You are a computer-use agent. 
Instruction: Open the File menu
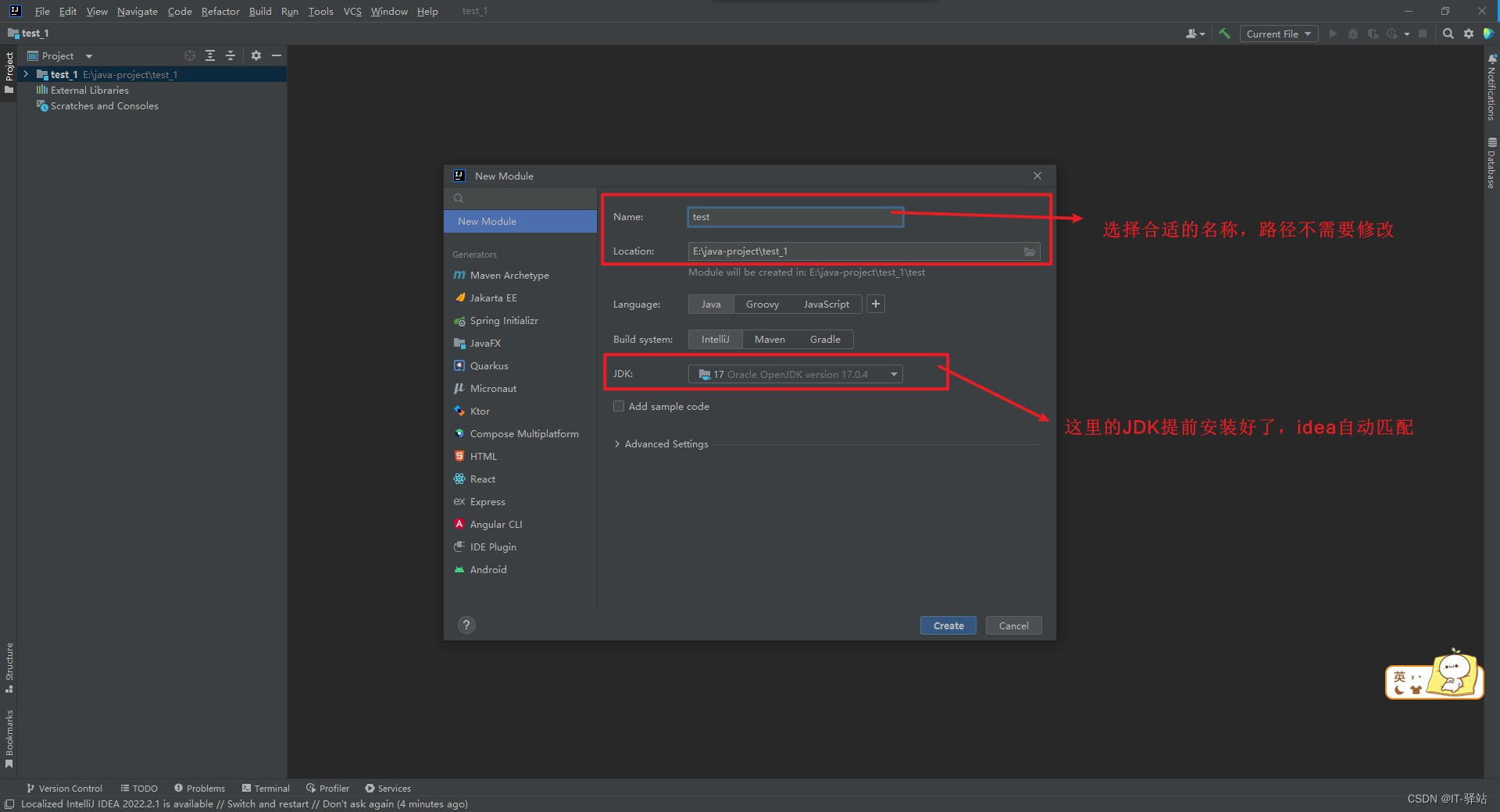coord(42,11)
